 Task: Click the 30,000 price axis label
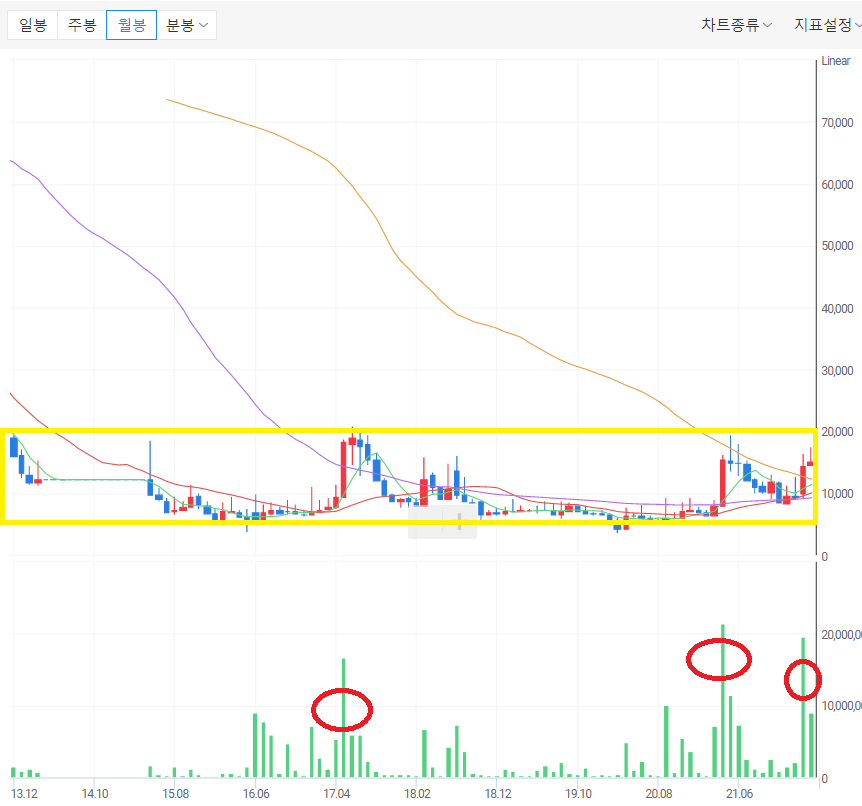[x=837, y=371]
